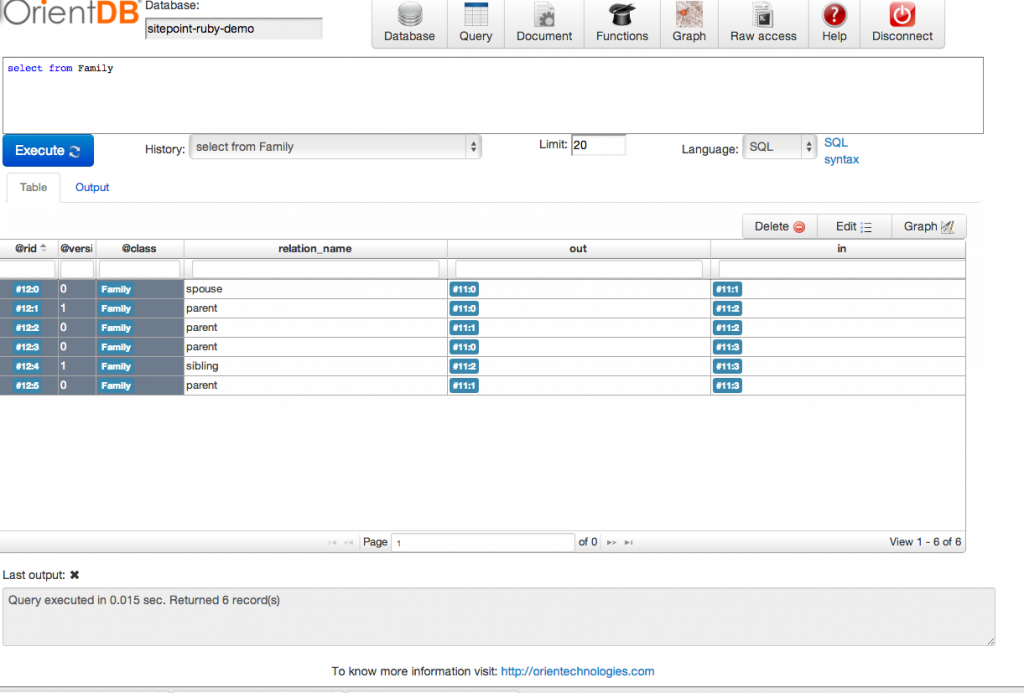1024x693 pixels.
Task: Switch to the Output tab
Action: (x=92, y=187)
